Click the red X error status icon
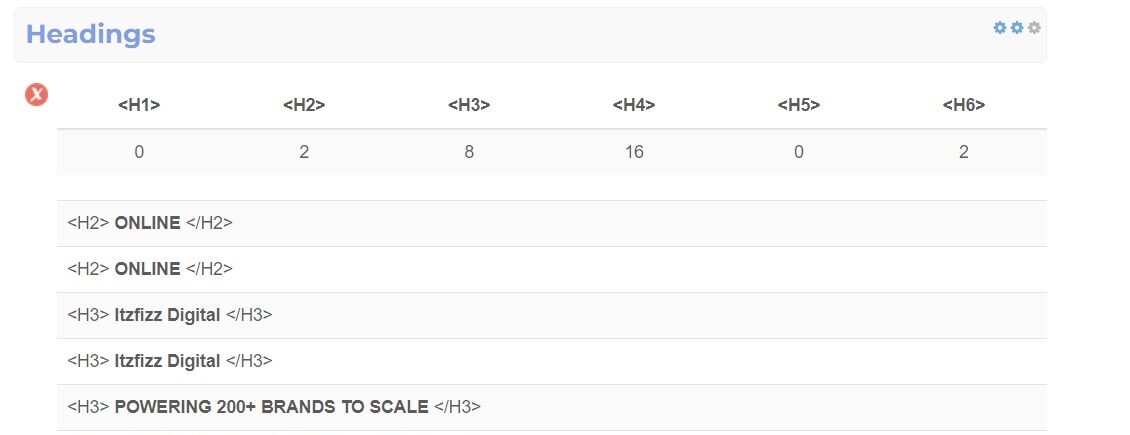The image size is (1130, 435). 37,94
